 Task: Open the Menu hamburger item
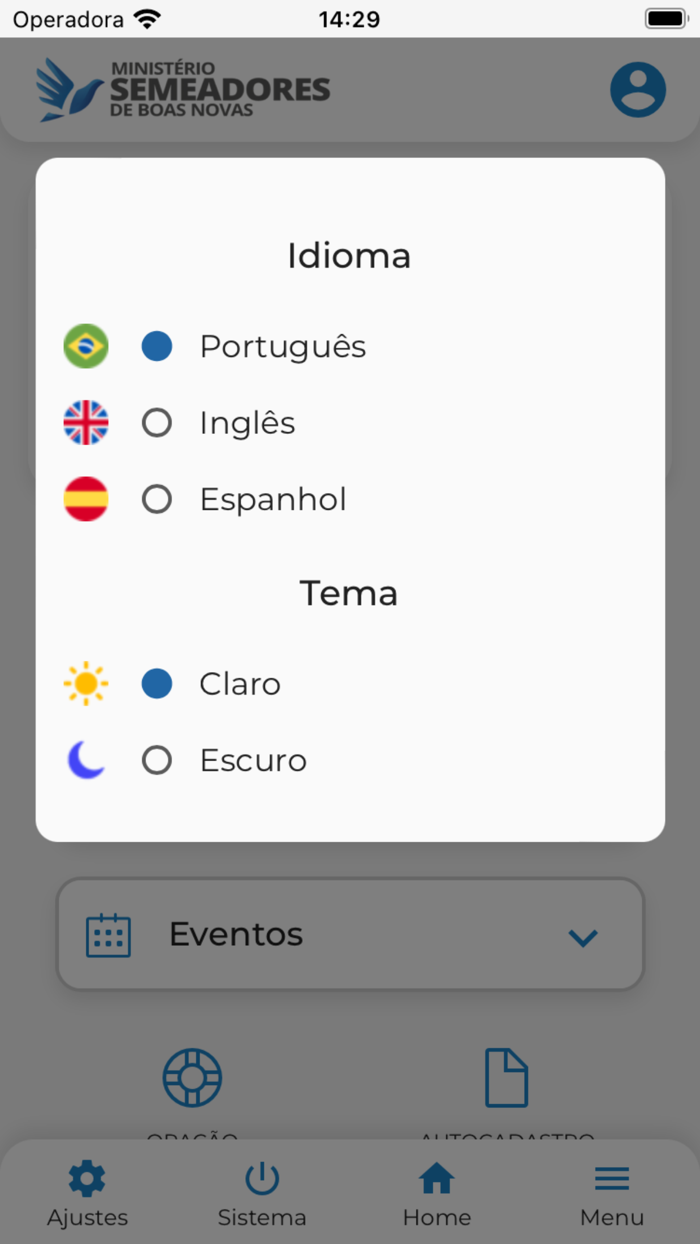[612, 1192]
